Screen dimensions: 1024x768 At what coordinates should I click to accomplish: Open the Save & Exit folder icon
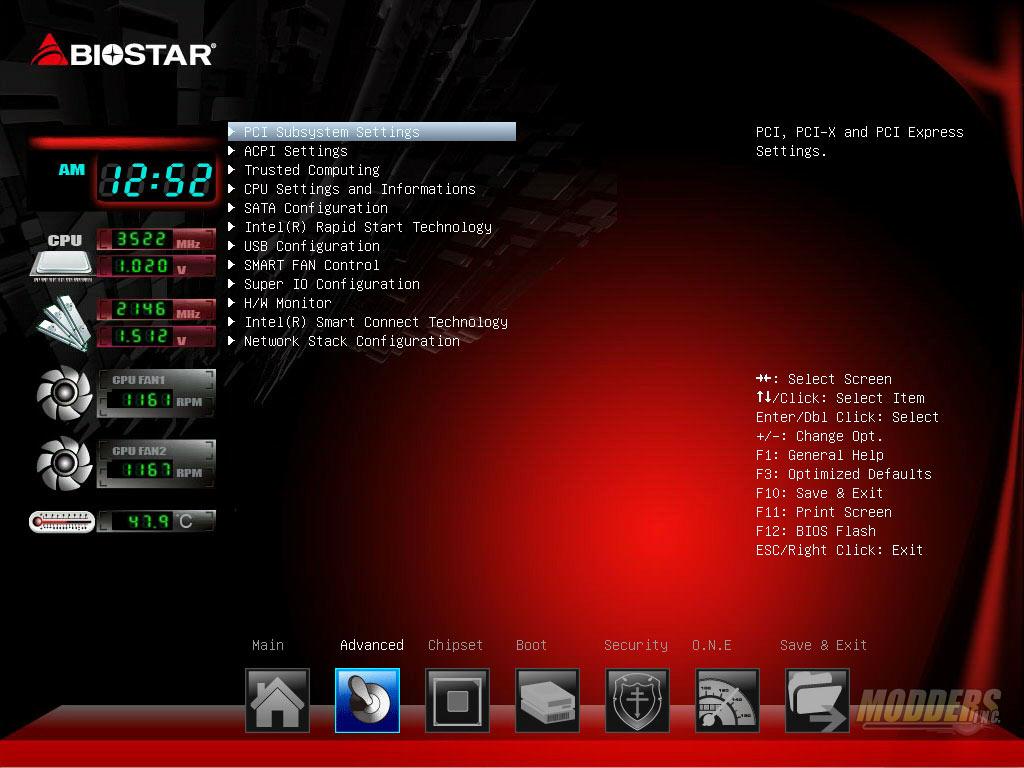(817, 700)
